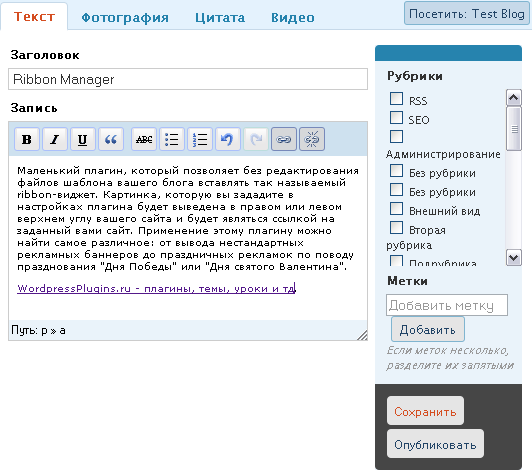Click the underline toolbar button

tap(82, 139)
